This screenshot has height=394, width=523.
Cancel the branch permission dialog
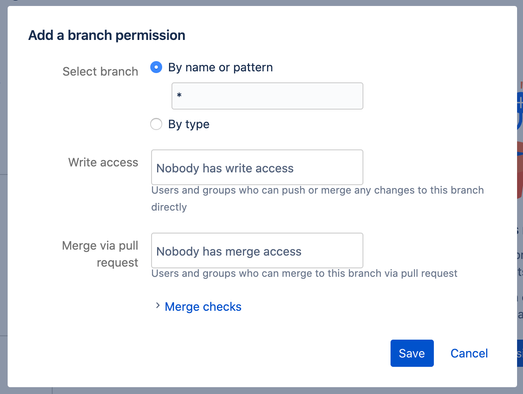tap(469, 353)
